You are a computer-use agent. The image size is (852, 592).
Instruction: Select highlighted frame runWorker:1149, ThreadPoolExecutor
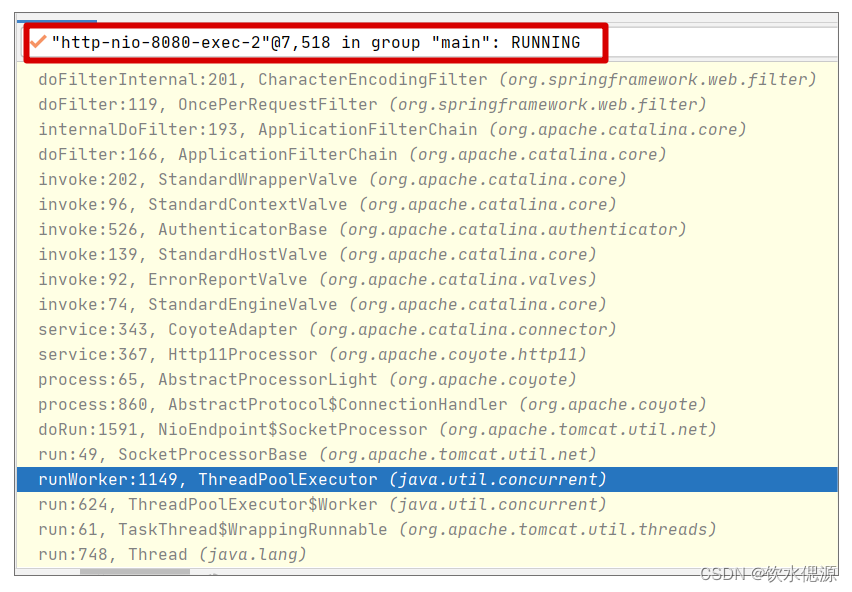point(427,480)
